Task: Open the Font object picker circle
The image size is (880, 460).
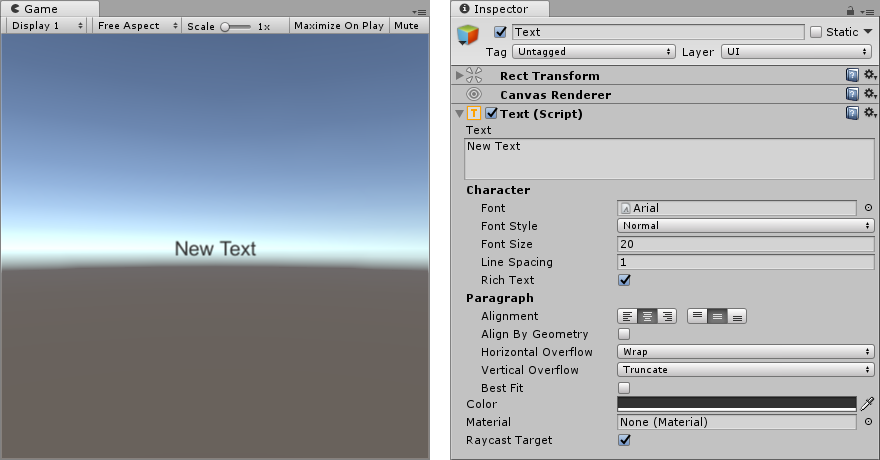Action: pos(868,208)
